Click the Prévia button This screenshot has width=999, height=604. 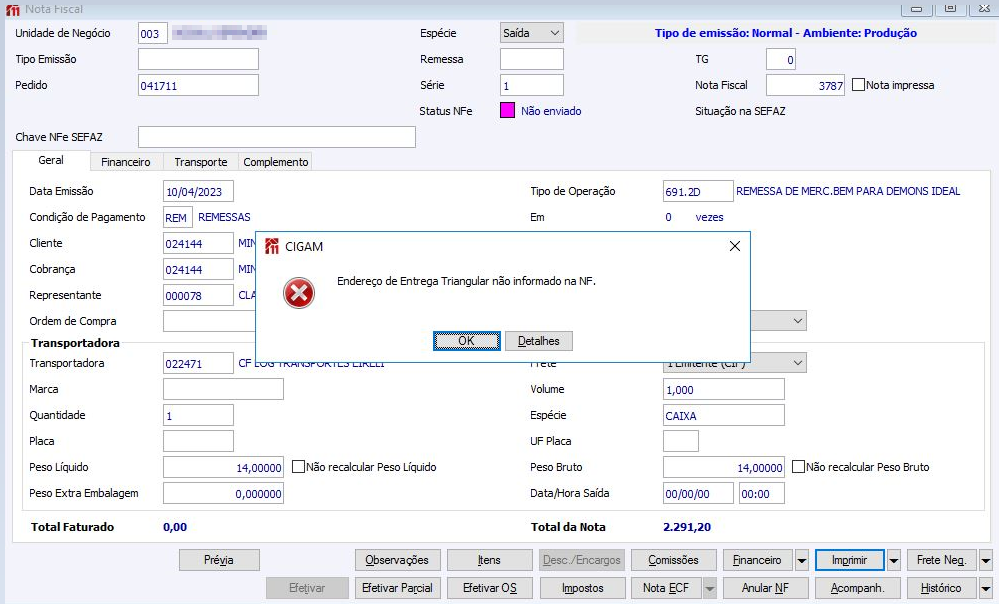219,560
